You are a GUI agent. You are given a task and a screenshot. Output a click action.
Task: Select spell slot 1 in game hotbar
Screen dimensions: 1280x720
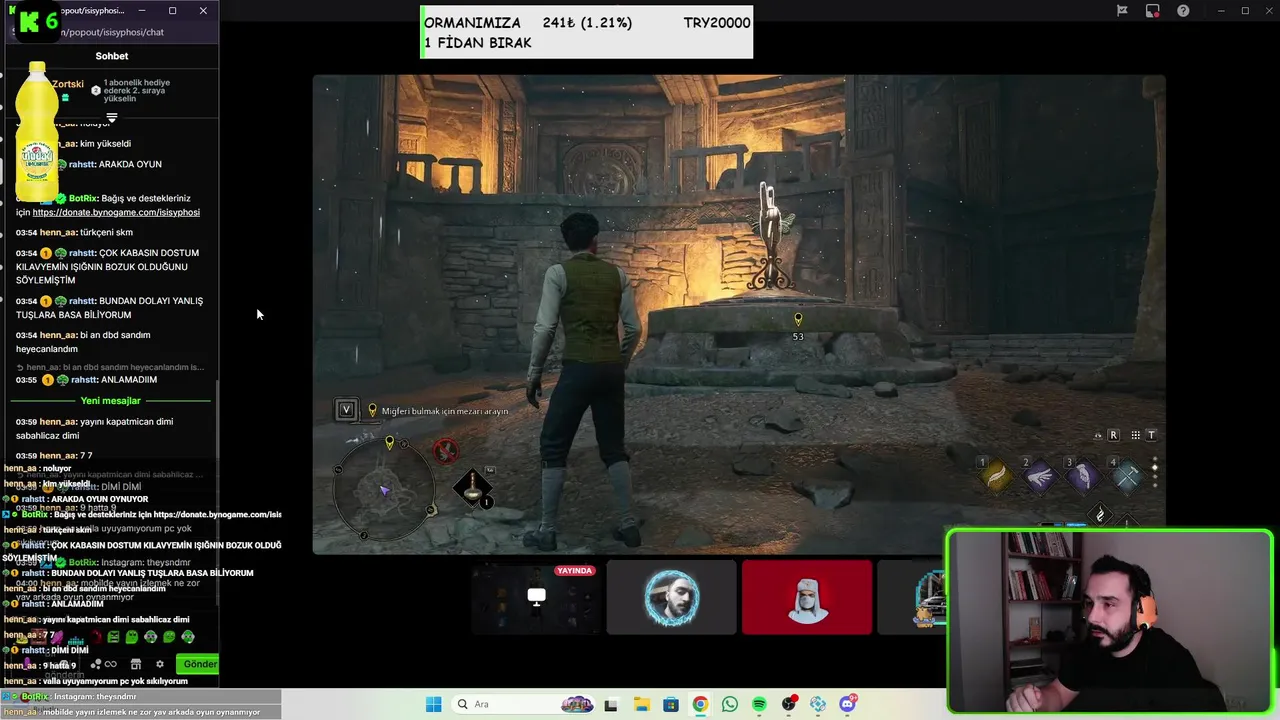pos(995,477)
